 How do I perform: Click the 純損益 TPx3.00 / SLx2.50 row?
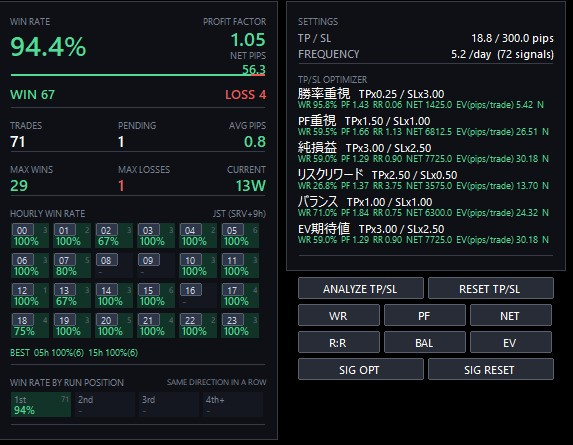point(423,153)
